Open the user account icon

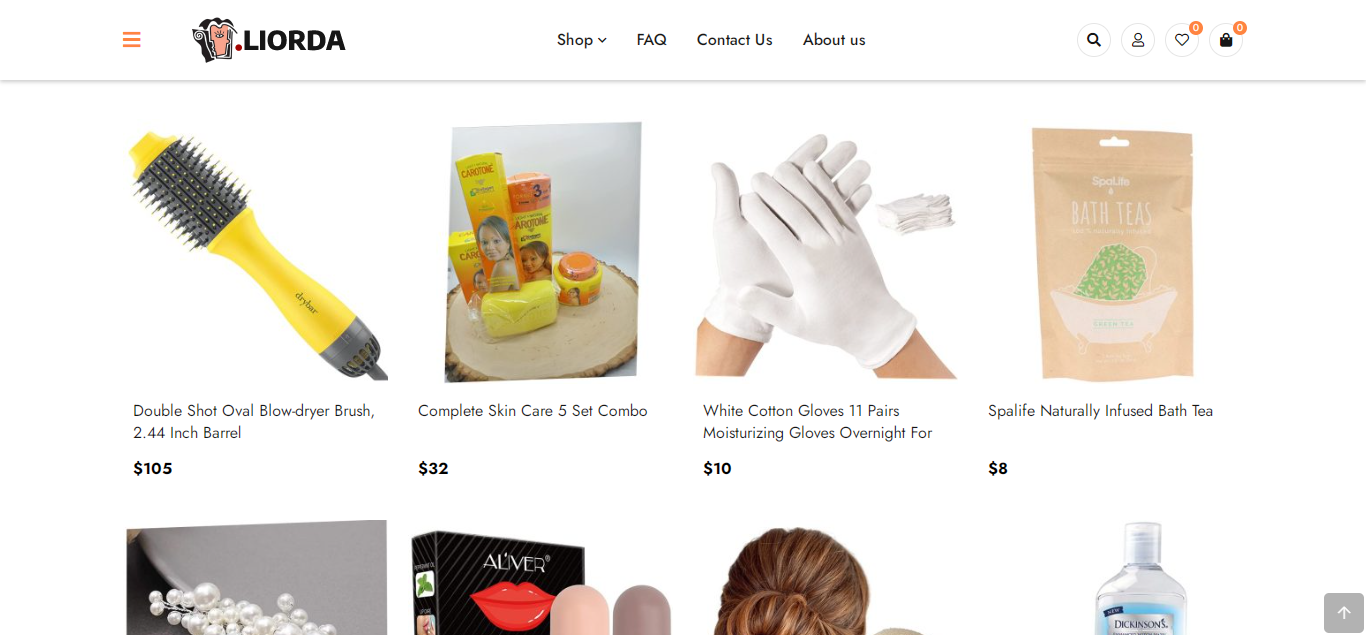click(1138, 40)
